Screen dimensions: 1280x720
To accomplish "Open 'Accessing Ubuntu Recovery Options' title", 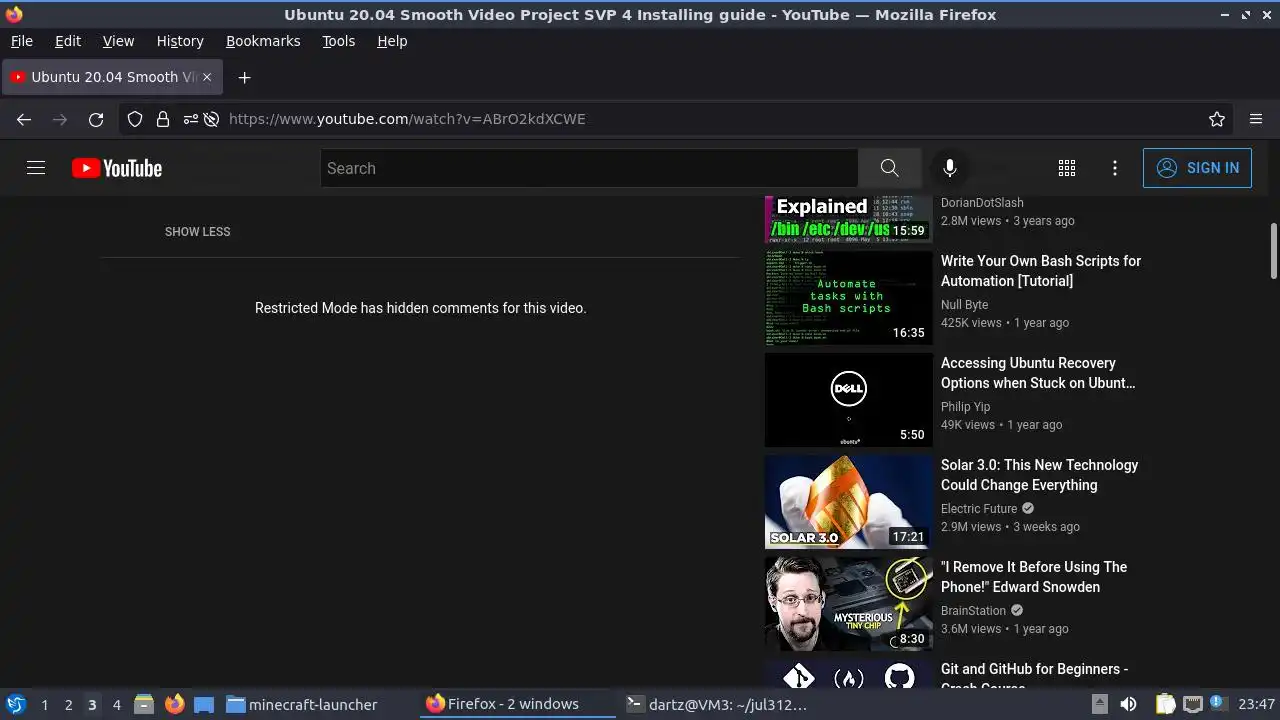I will [1038, 373].
